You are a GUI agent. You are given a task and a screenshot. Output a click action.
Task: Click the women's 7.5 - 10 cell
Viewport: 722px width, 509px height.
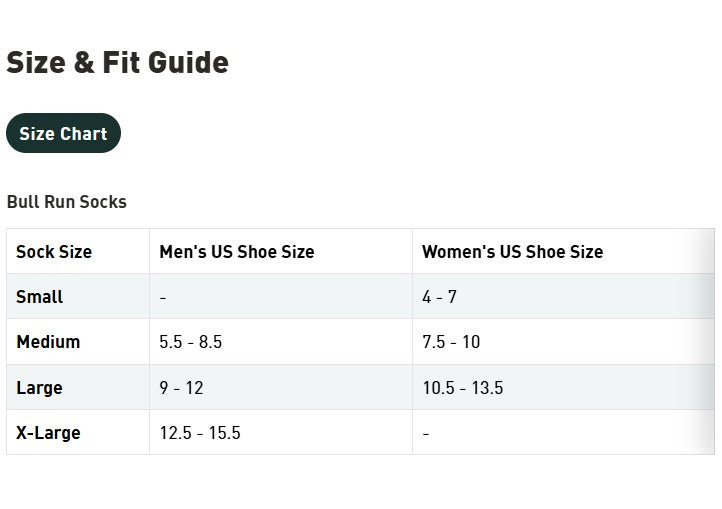pos(451,342)
